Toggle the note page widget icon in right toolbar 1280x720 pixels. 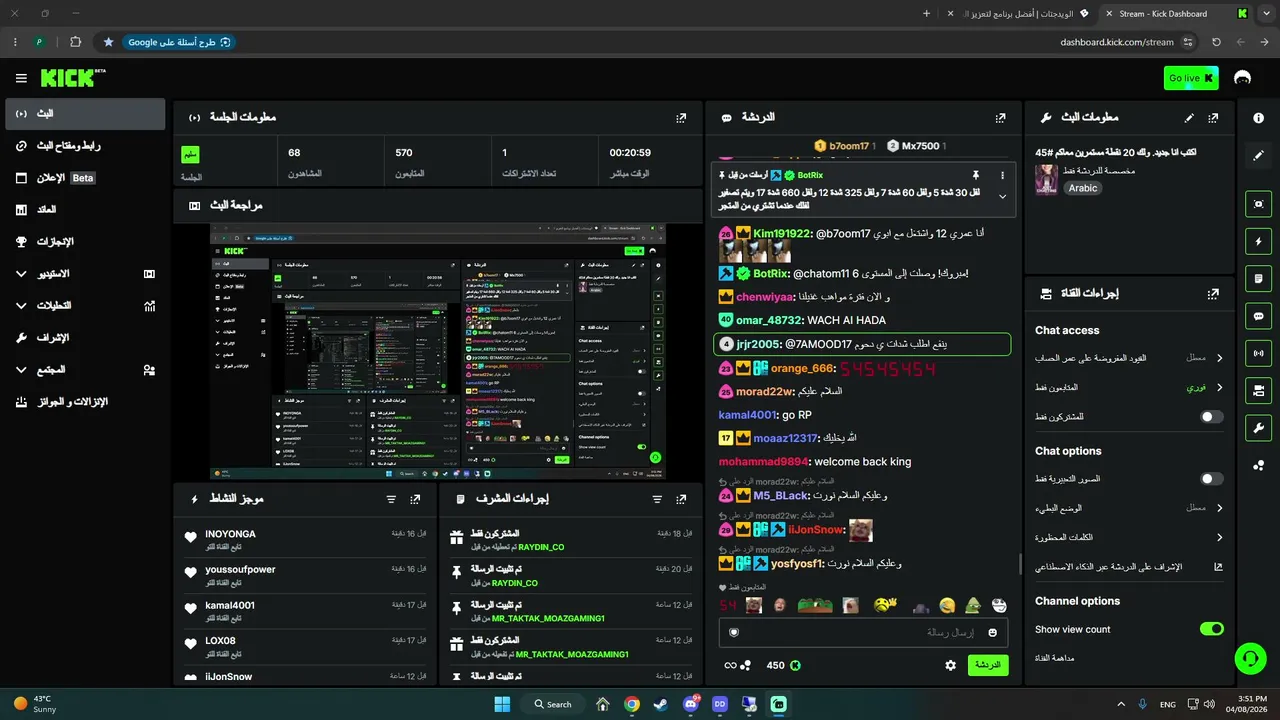pos(1258,278)
